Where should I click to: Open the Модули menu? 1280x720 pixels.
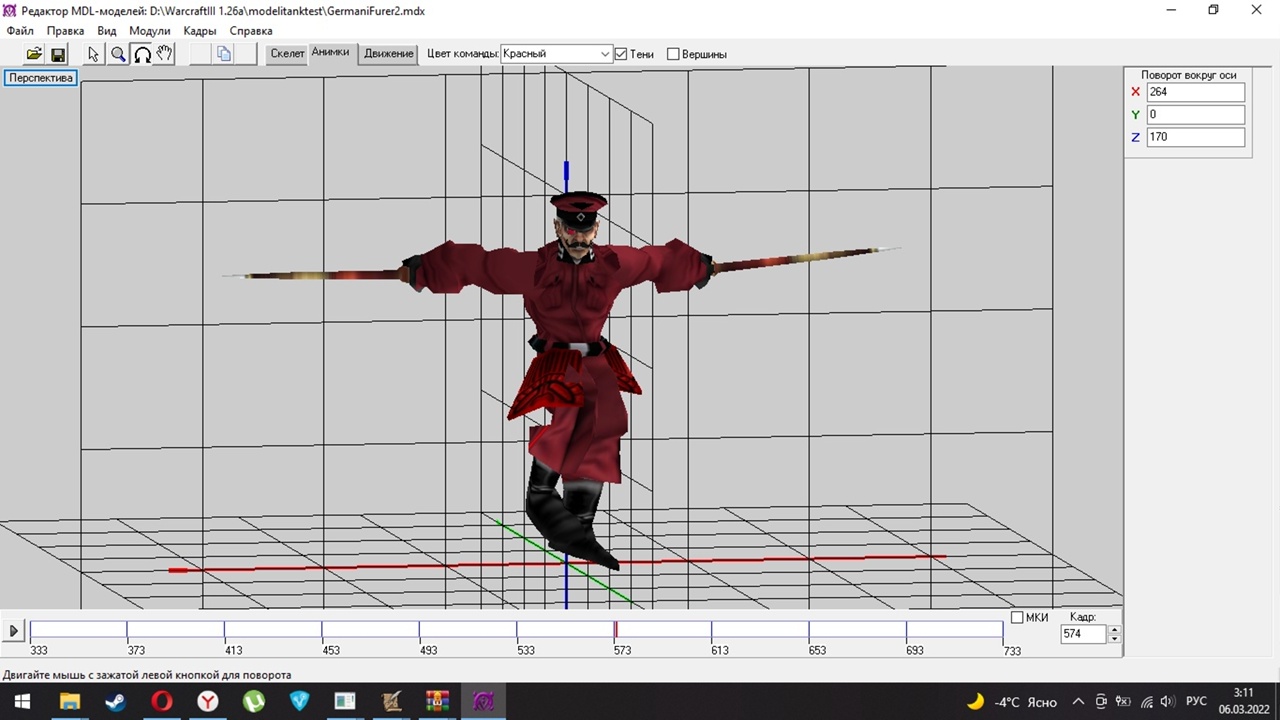coord(150,31)
